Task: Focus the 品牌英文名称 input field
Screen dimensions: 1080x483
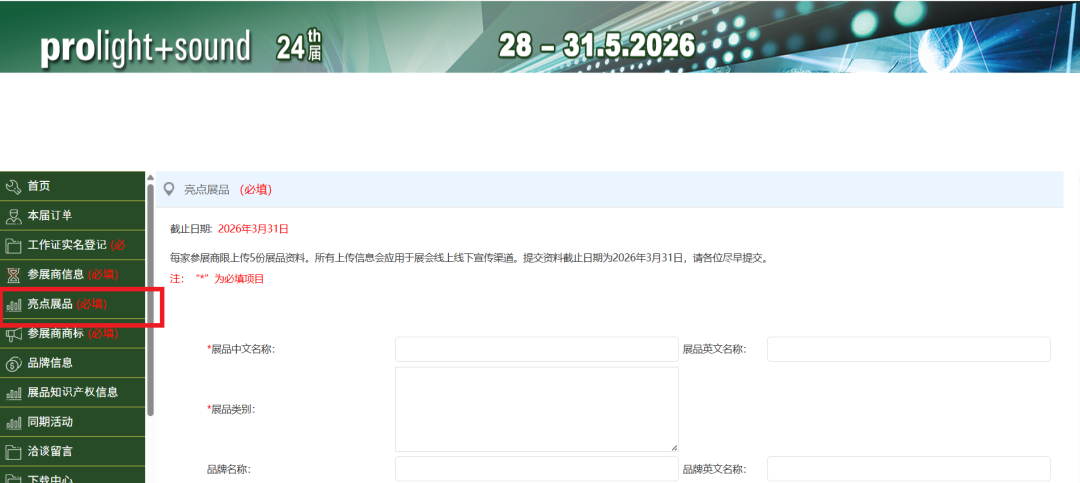Action: [908, 469]
